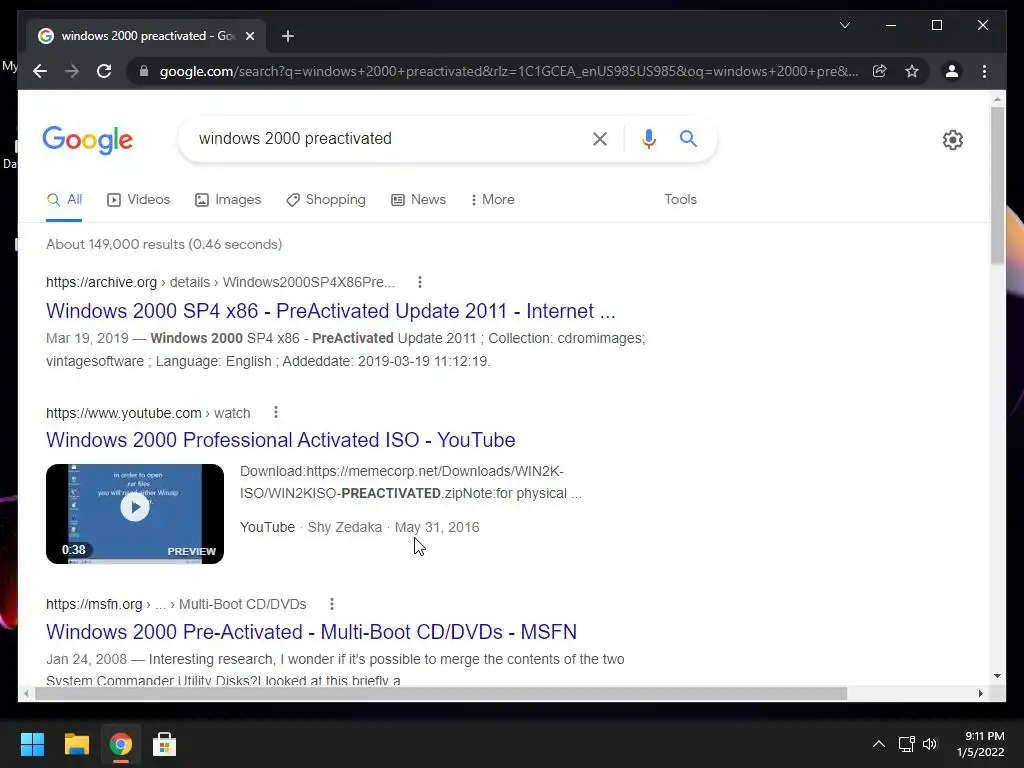
Task: Show hidden tray icons chevron
Action: coord(879,744)
